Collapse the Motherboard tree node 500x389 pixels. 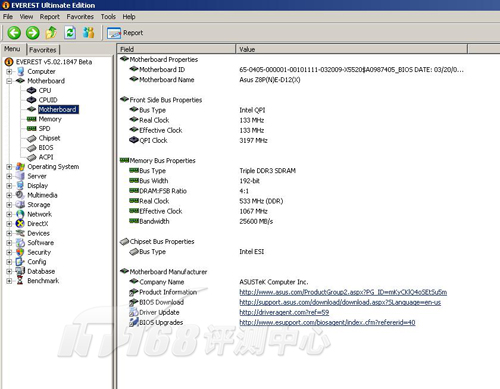coord(9,81)
